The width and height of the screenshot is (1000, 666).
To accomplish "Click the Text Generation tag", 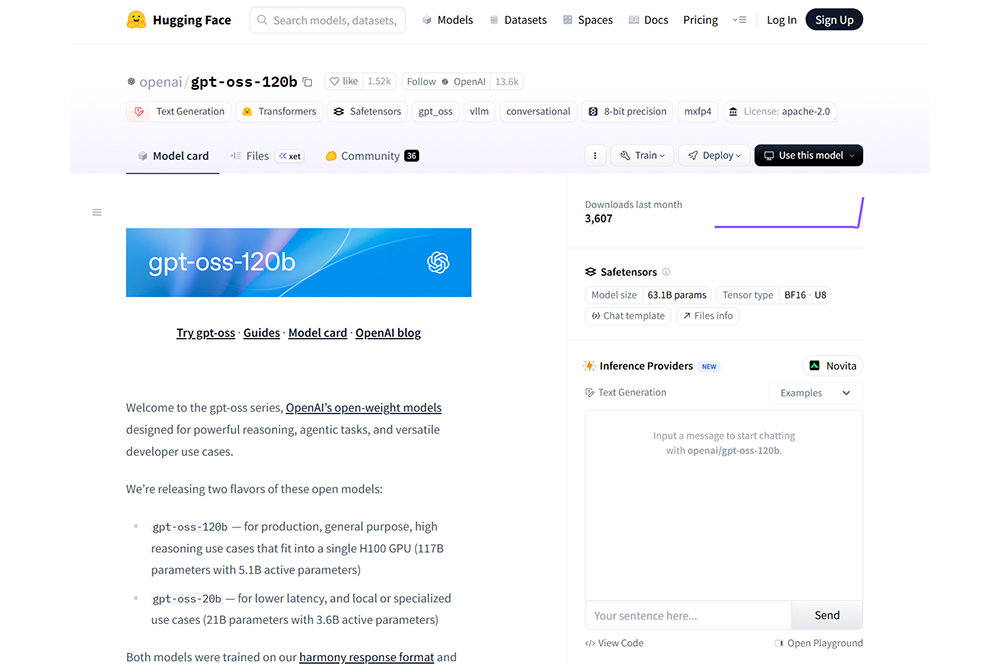I will [179, 111].
